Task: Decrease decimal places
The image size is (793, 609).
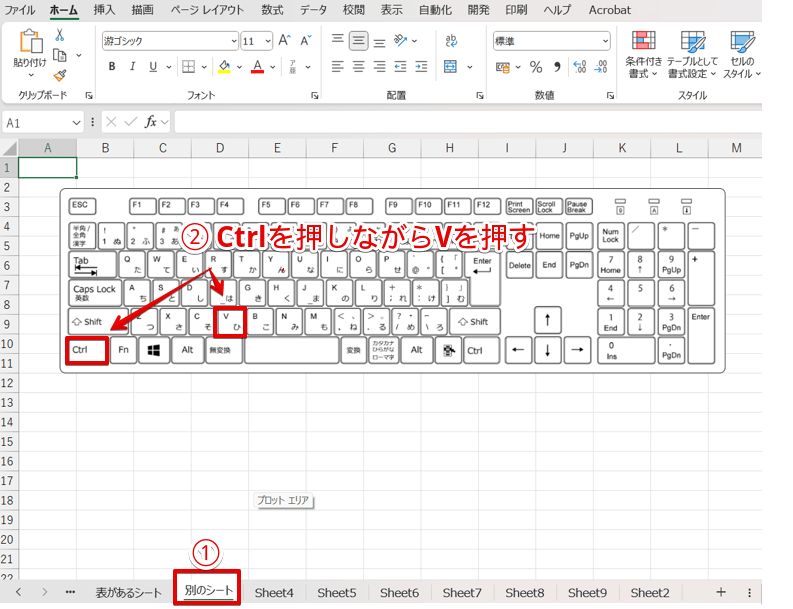Action: (601, 66)
